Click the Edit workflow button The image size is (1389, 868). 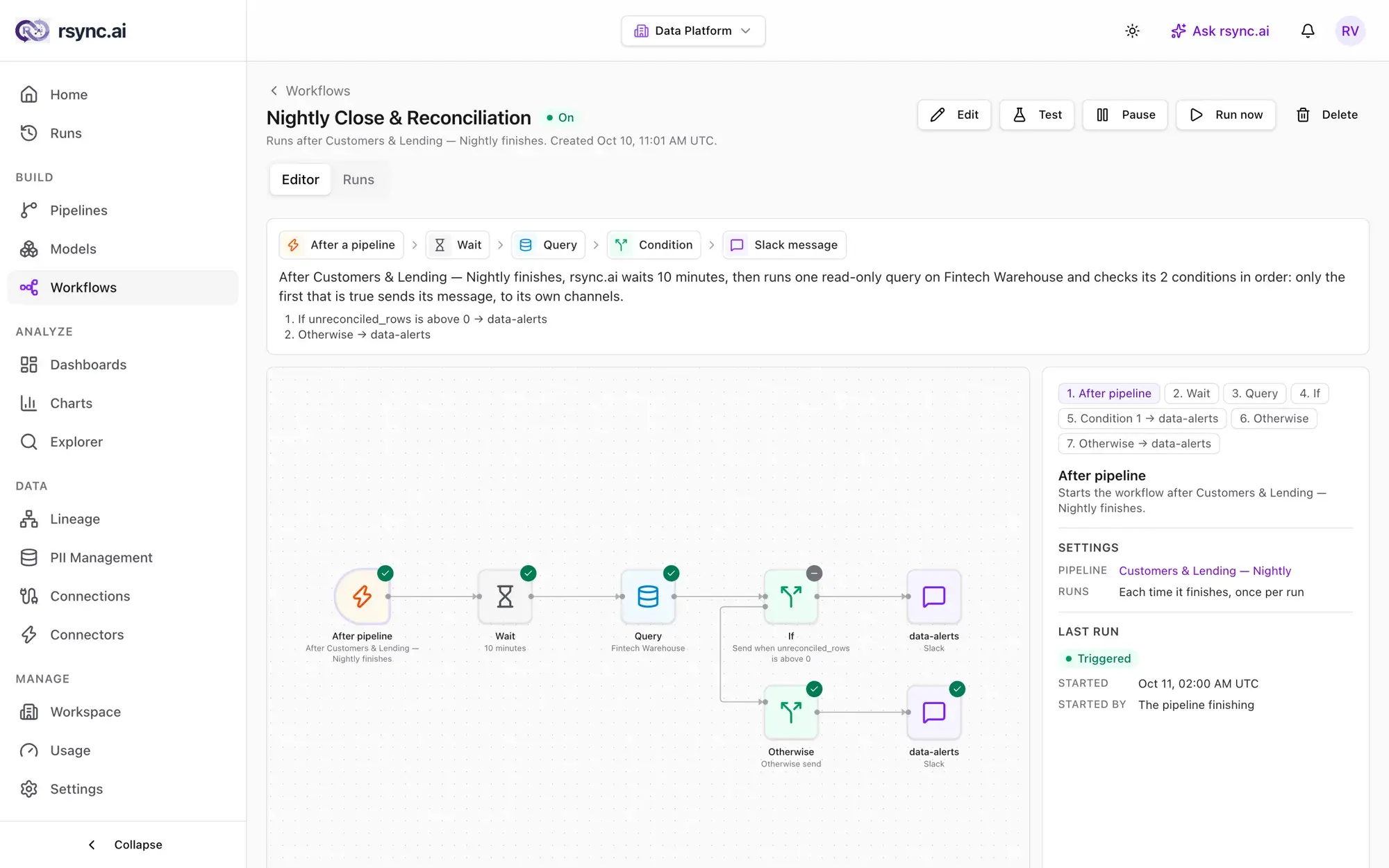954,115
